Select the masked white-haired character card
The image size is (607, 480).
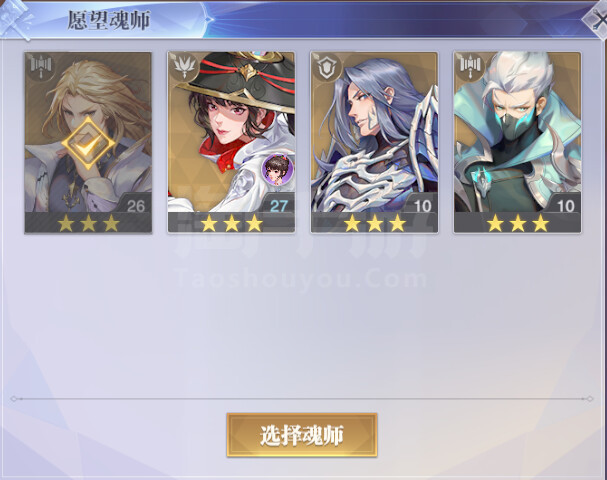(x=517, y=142)
